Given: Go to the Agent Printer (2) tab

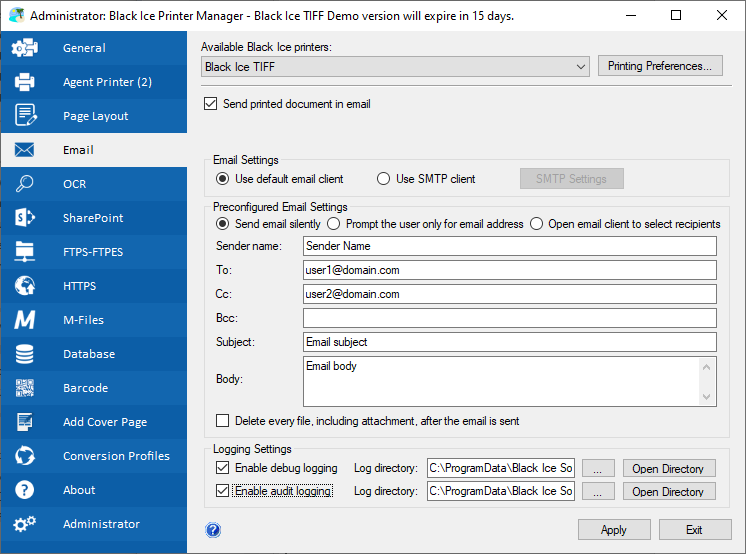Looking at the screenshot, I should 94,82.
